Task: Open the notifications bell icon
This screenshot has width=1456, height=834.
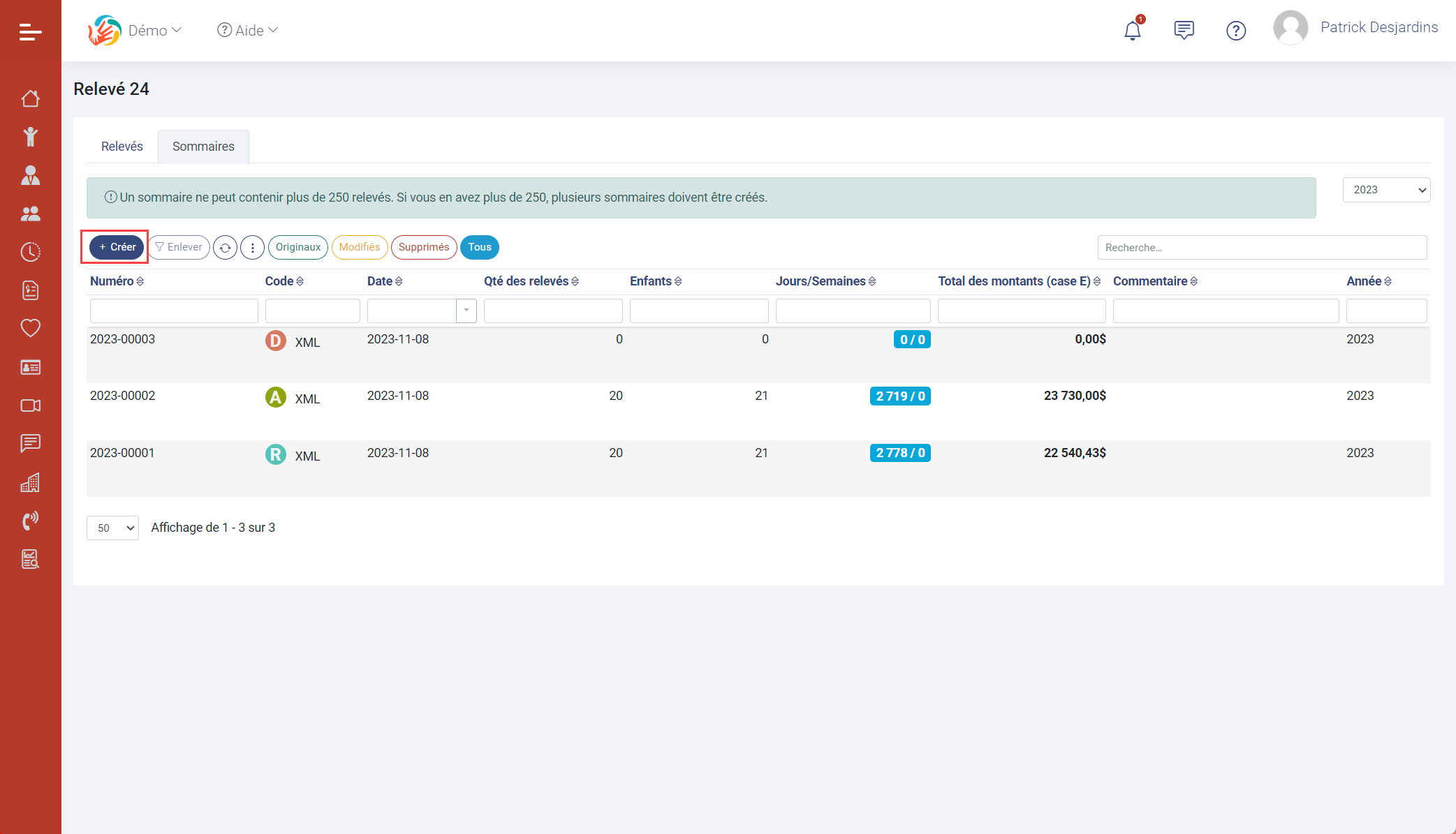Action: (1132, 31)
